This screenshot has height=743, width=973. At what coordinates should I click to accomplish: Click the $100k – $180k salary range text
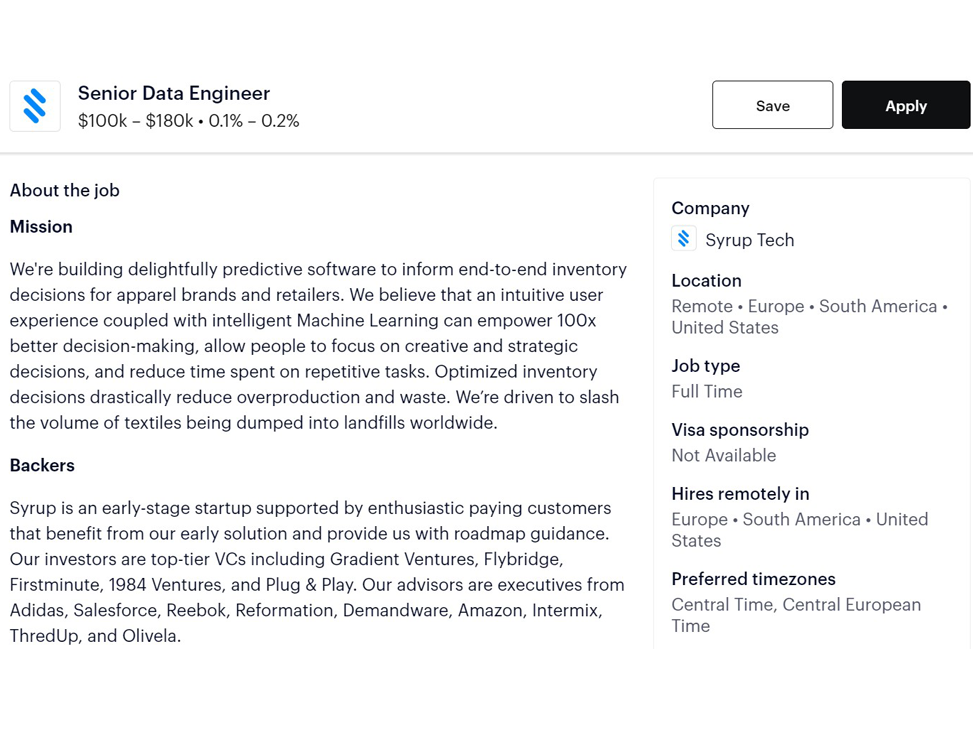point(135,120)
